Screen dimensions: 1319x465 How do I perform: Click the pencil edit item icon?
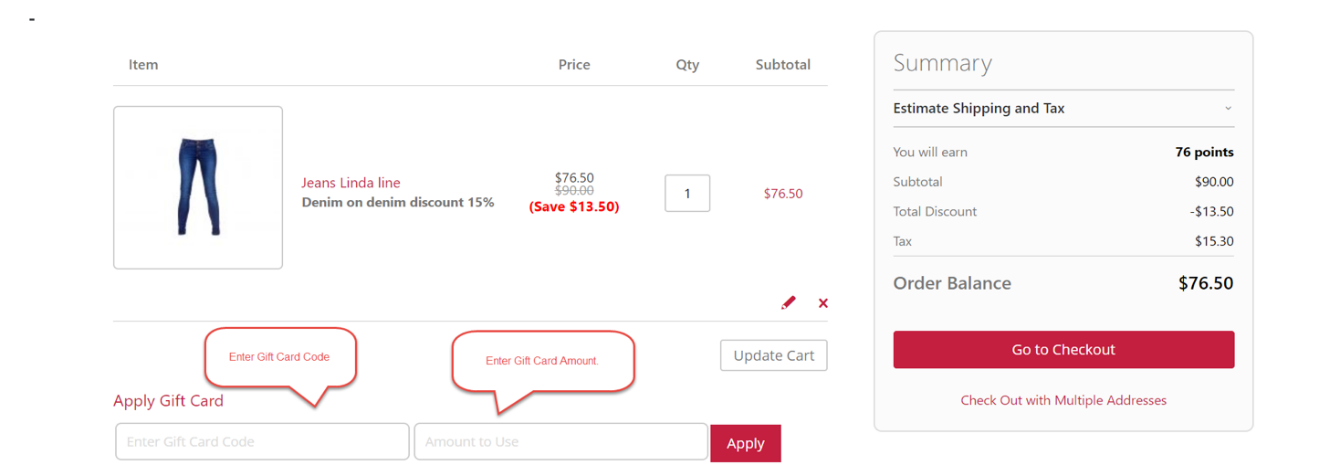(788, 302)
